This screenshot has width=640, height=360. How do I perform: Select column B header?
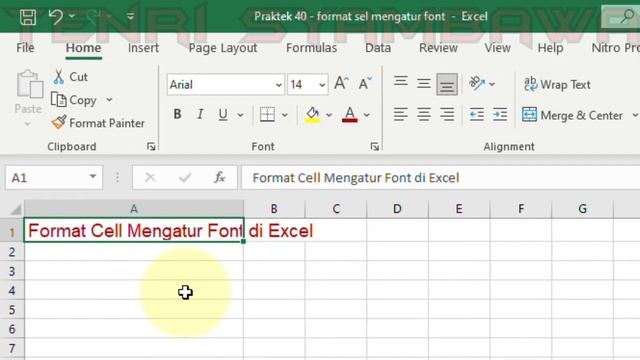pyautogui.click(x=274, y=209)
